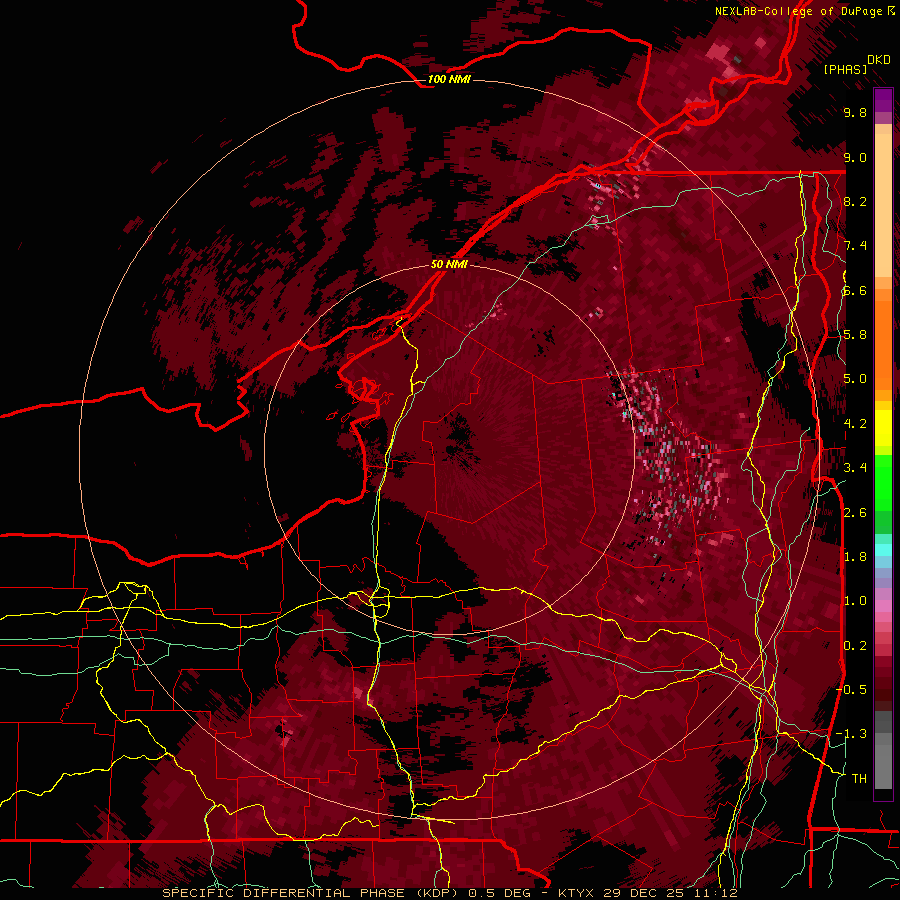The height and width of the screenshot is (900, 900).
Task: Click the 5.0 value on the color scale
Action: pos(855,379)
